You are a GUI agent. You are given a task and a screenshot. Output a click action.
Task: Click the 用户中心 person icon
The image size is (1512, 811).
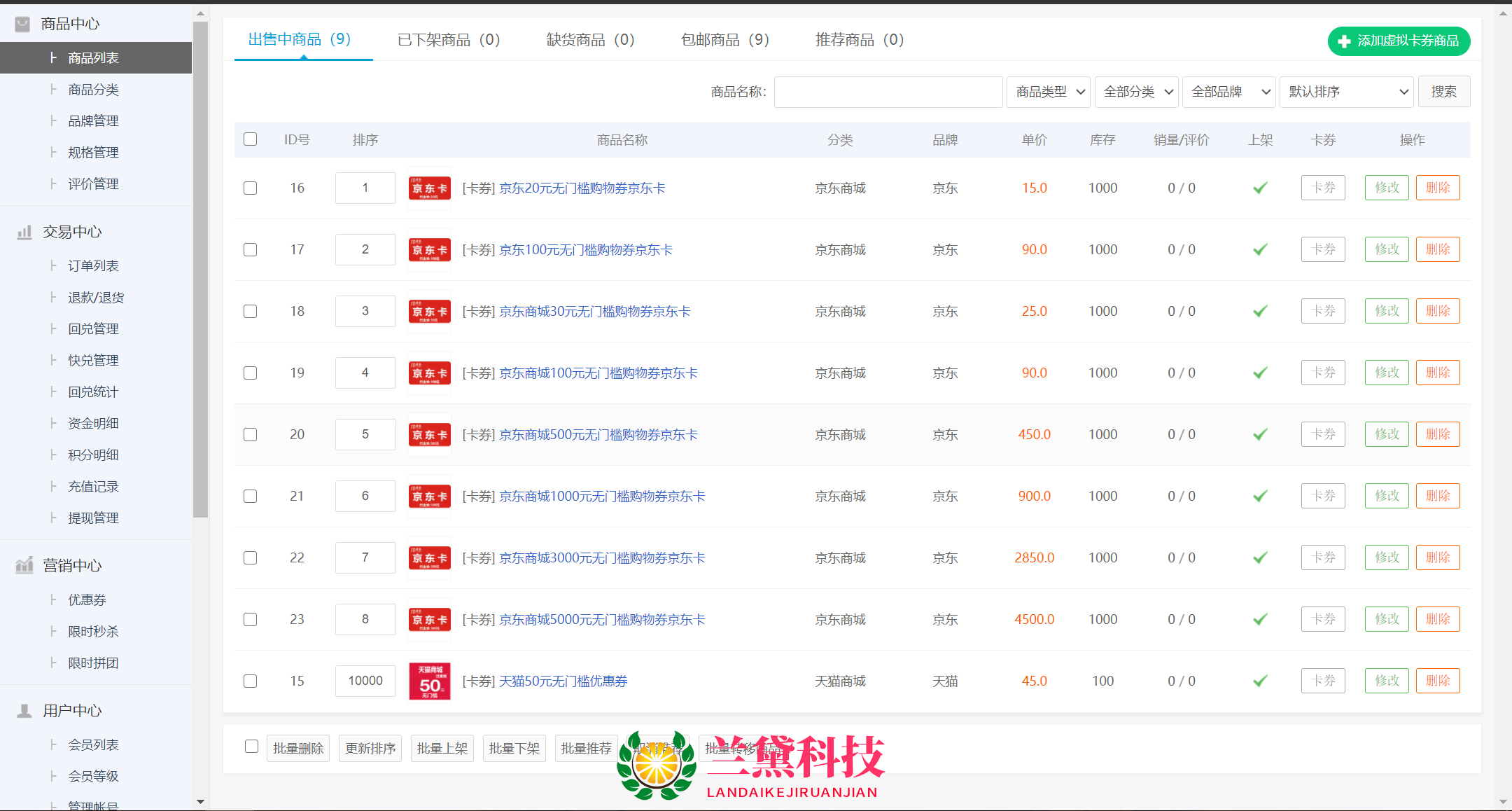tap(24, 711)
